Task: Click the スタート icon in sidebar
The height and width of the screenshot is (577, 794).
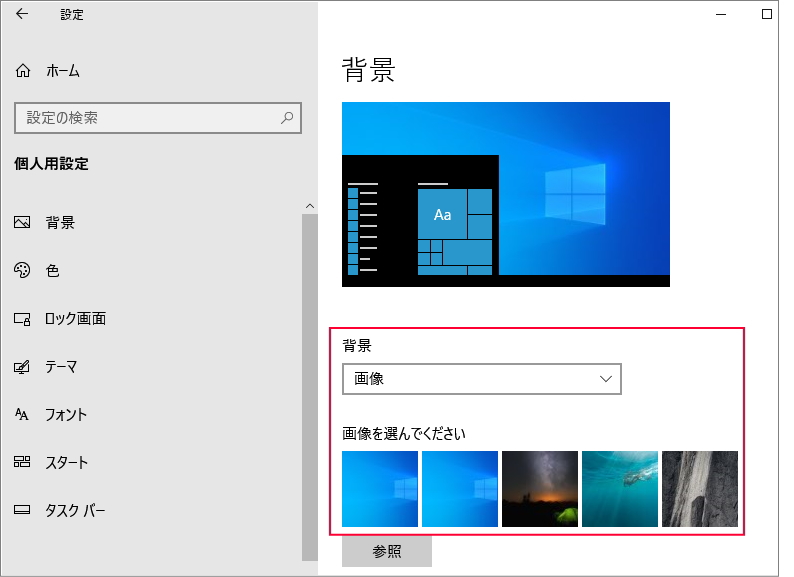Action: click(x=22, y=463)
